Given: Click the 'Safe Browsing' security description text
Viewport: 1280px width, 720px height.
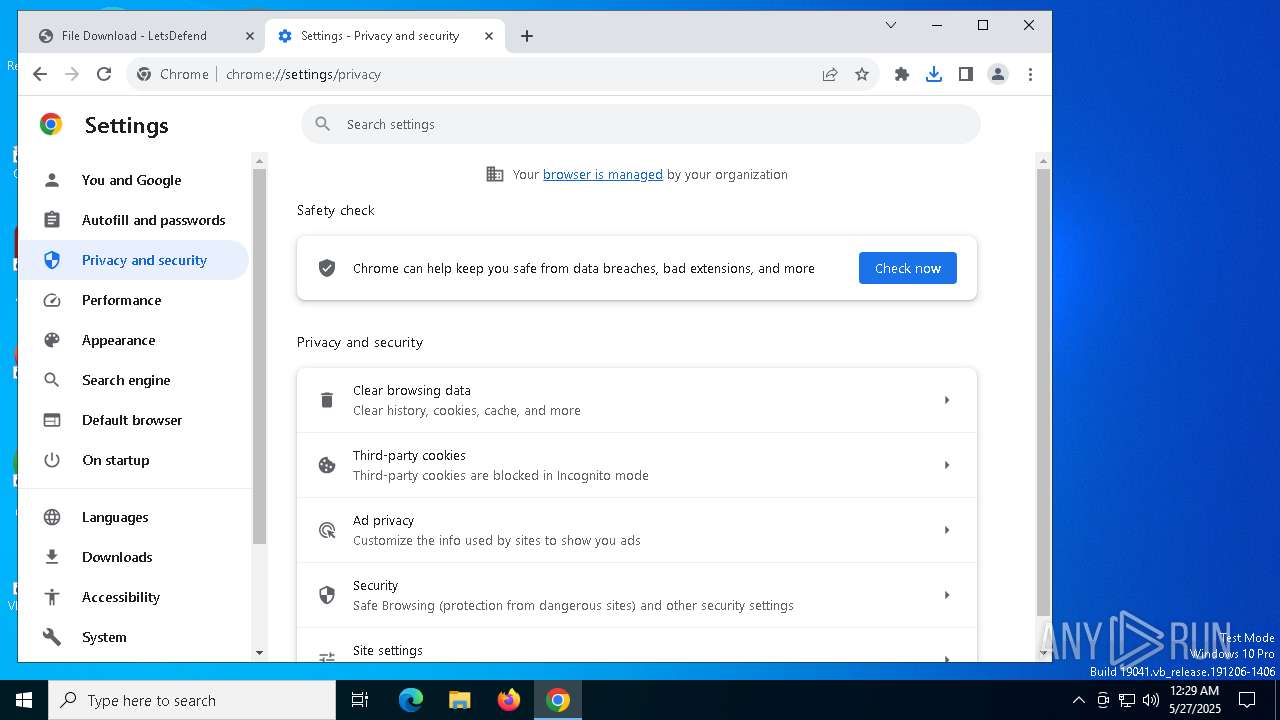Looking at the screenshot, I should click(x=573, y=605).
